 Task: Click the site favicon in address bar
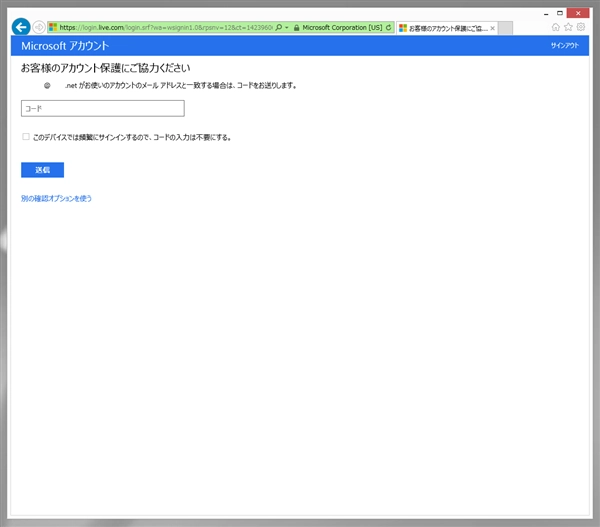(53, 27)
